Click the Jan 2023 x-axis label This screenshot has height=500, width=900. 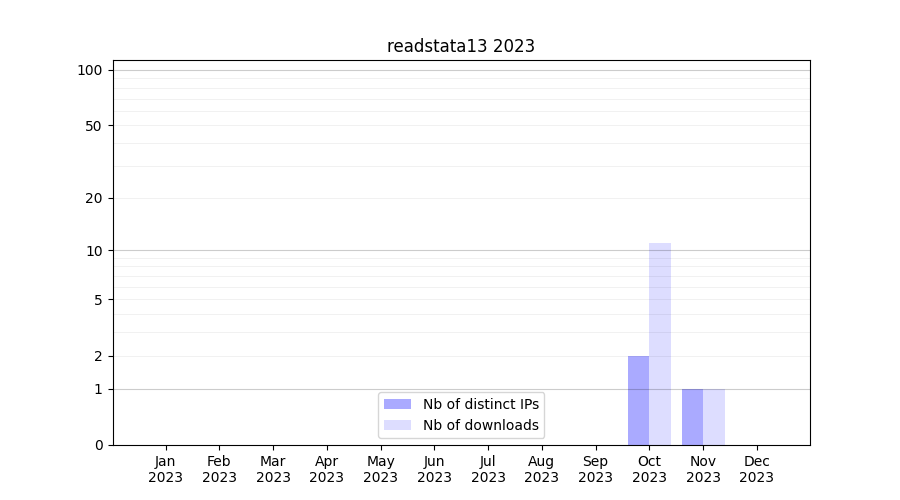165,469
